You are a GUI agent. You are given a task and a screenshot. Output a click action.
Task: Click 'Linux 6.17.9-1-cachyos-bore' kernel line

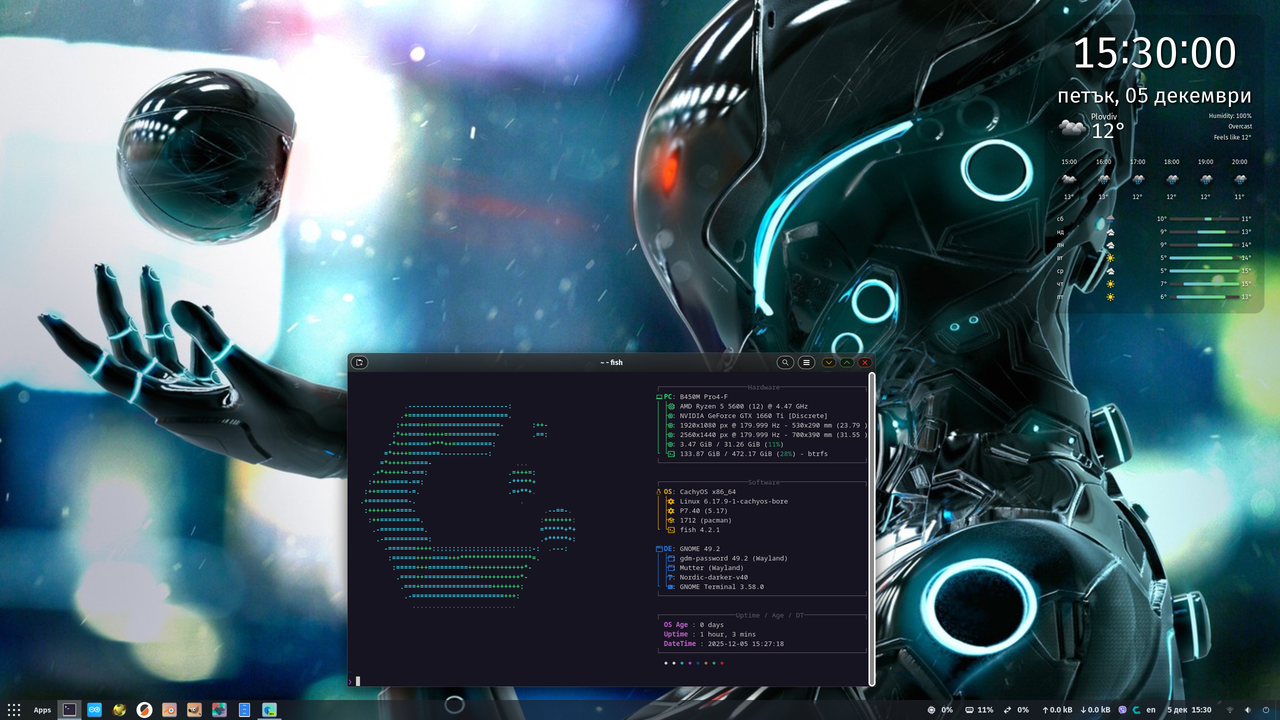(733, 501)
